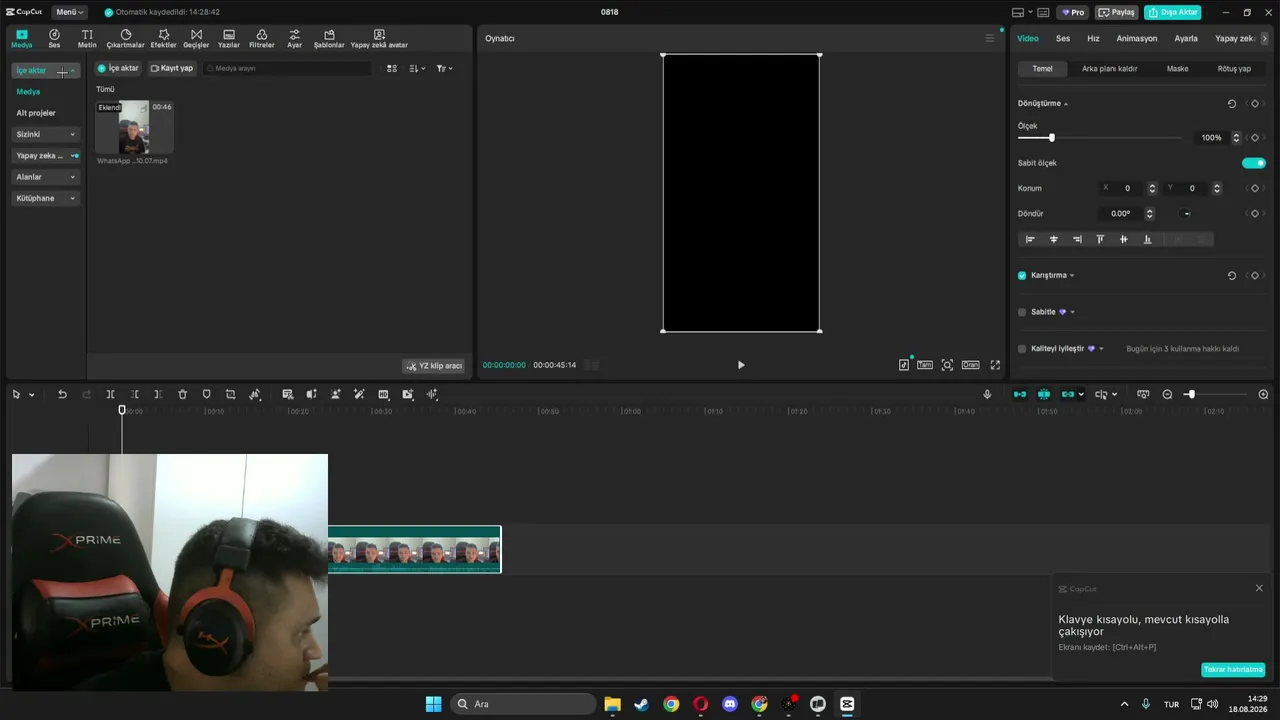The width and height of the screenshot is (1280, 720).
Task: Split the clip at the playhead
Action: click(110, 395)
